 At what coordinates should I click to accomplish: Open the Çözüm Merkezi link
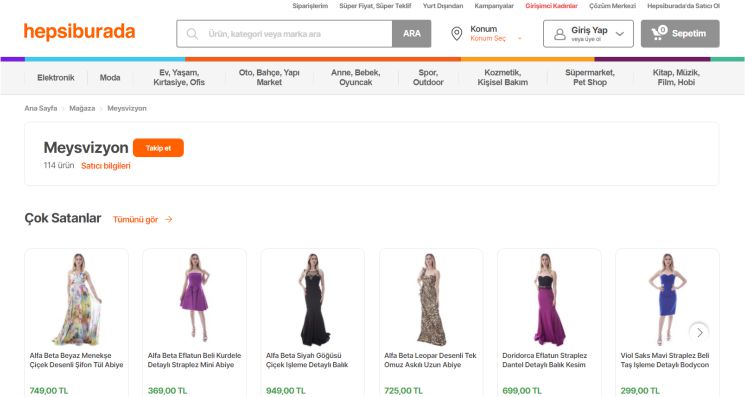click(612, 6)
